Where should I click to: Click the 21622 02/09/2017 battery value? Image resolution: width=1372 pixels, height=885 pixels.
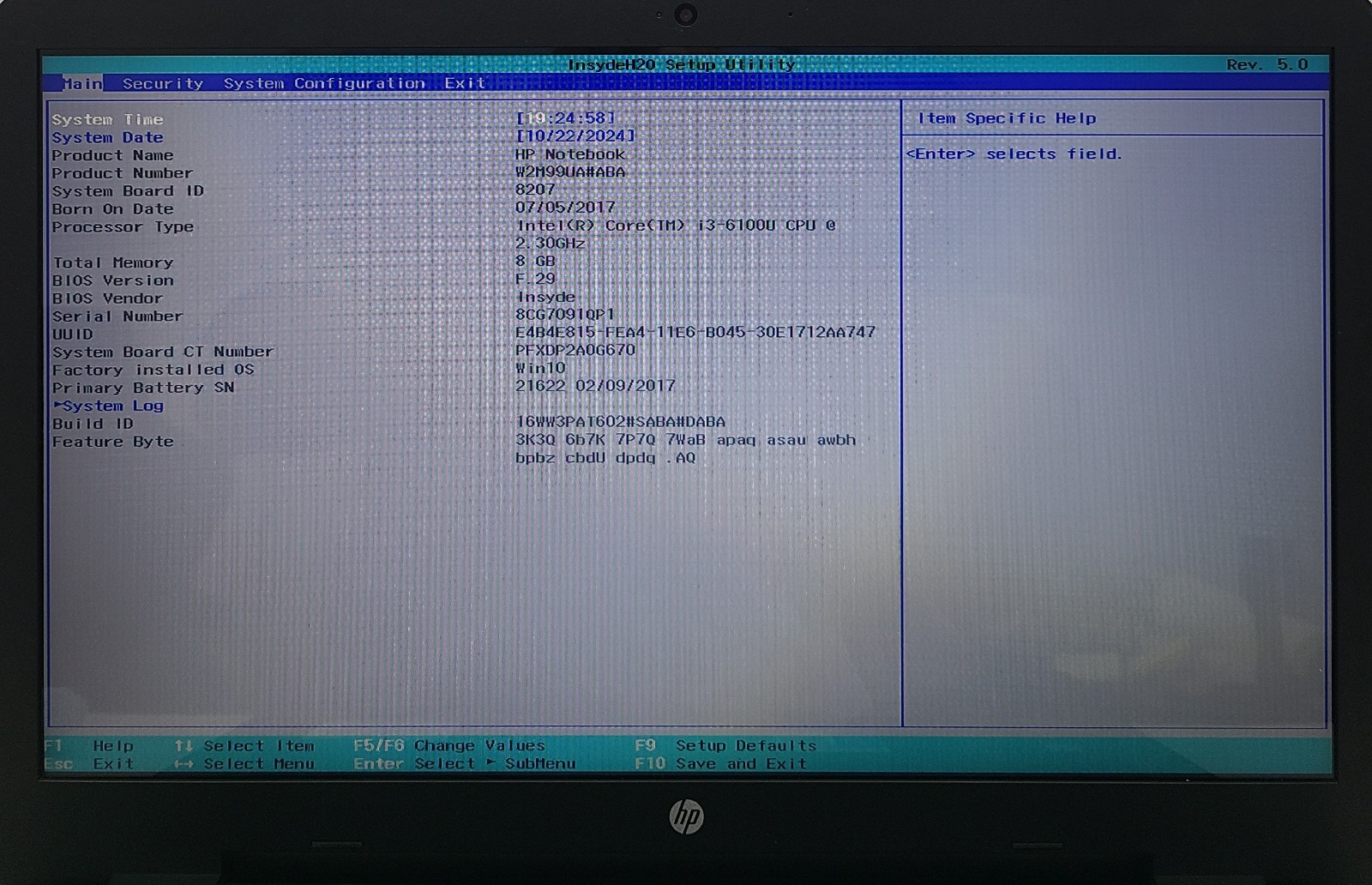[x=595, y=386]
